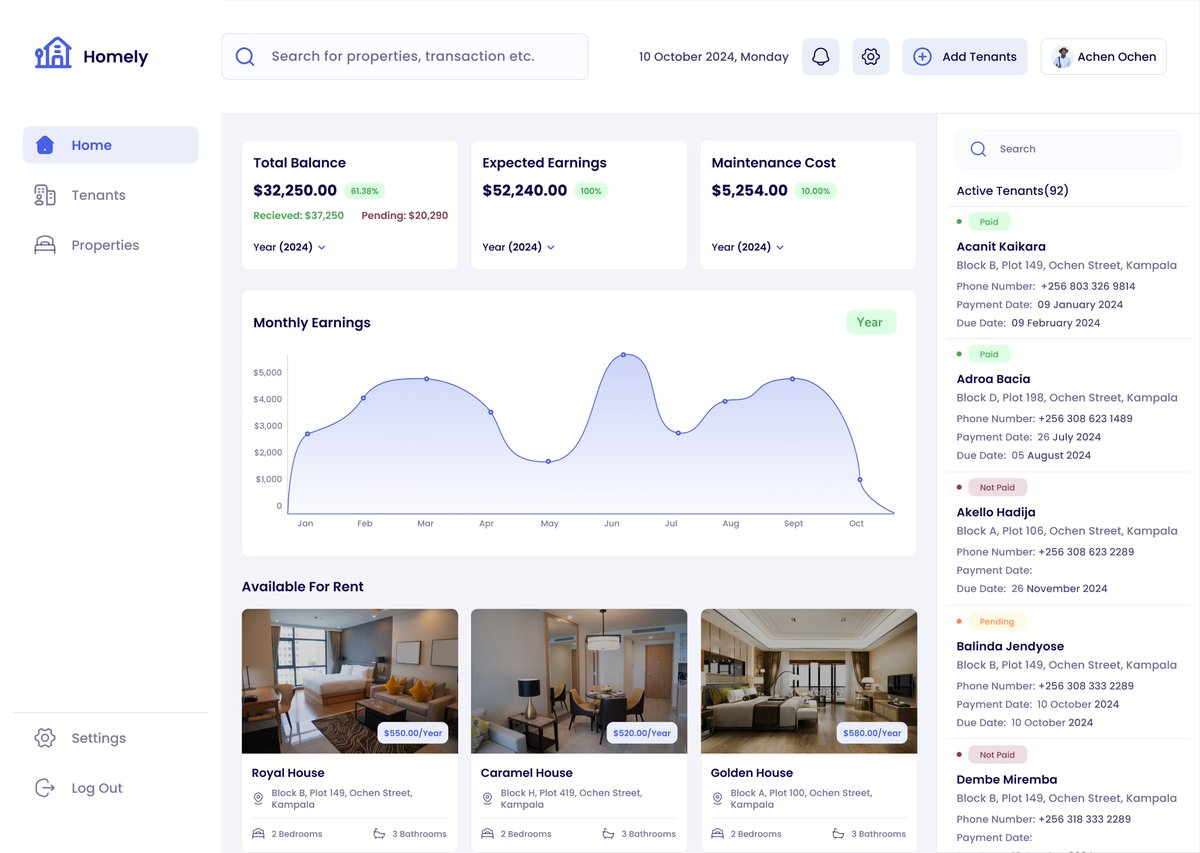1200x853 pixels.
Task: Click Caramel House bedrooms bed icon
Action: pos(488,833)
